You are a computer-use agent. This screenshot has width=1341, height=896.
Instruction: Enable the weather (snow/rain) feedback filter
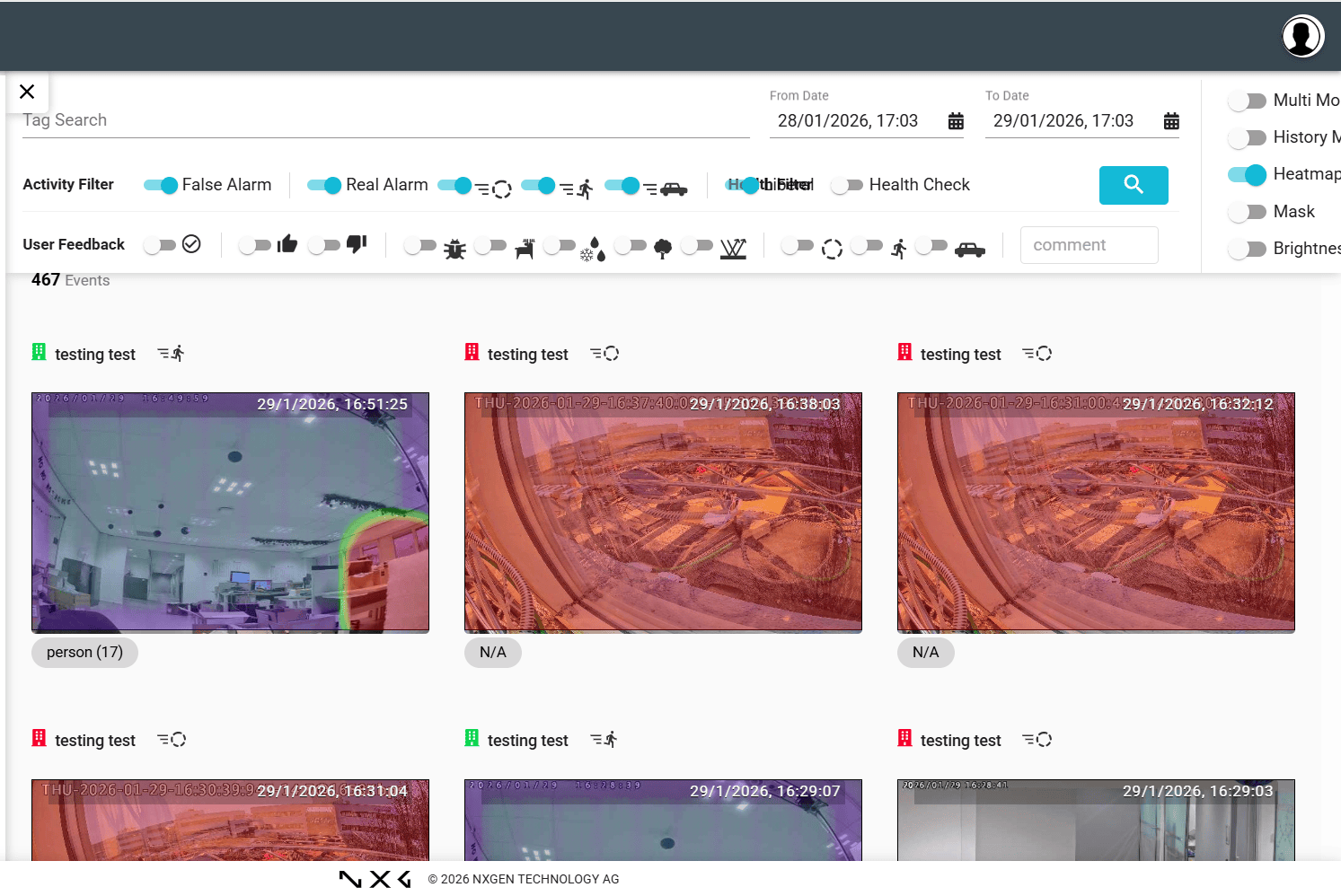(560, 245)
